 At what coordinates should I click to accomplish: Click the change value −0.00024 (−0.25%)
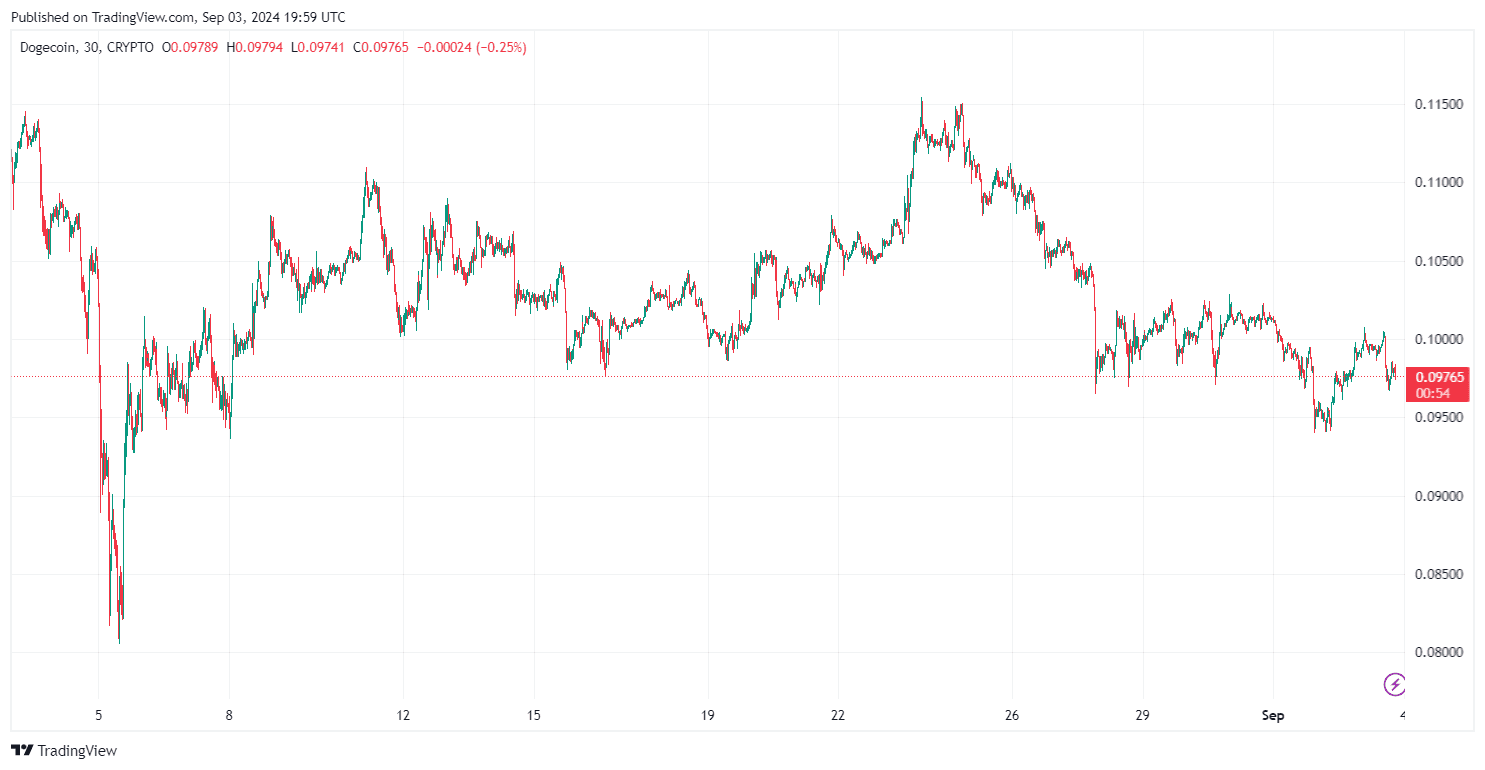pos(471,47)
